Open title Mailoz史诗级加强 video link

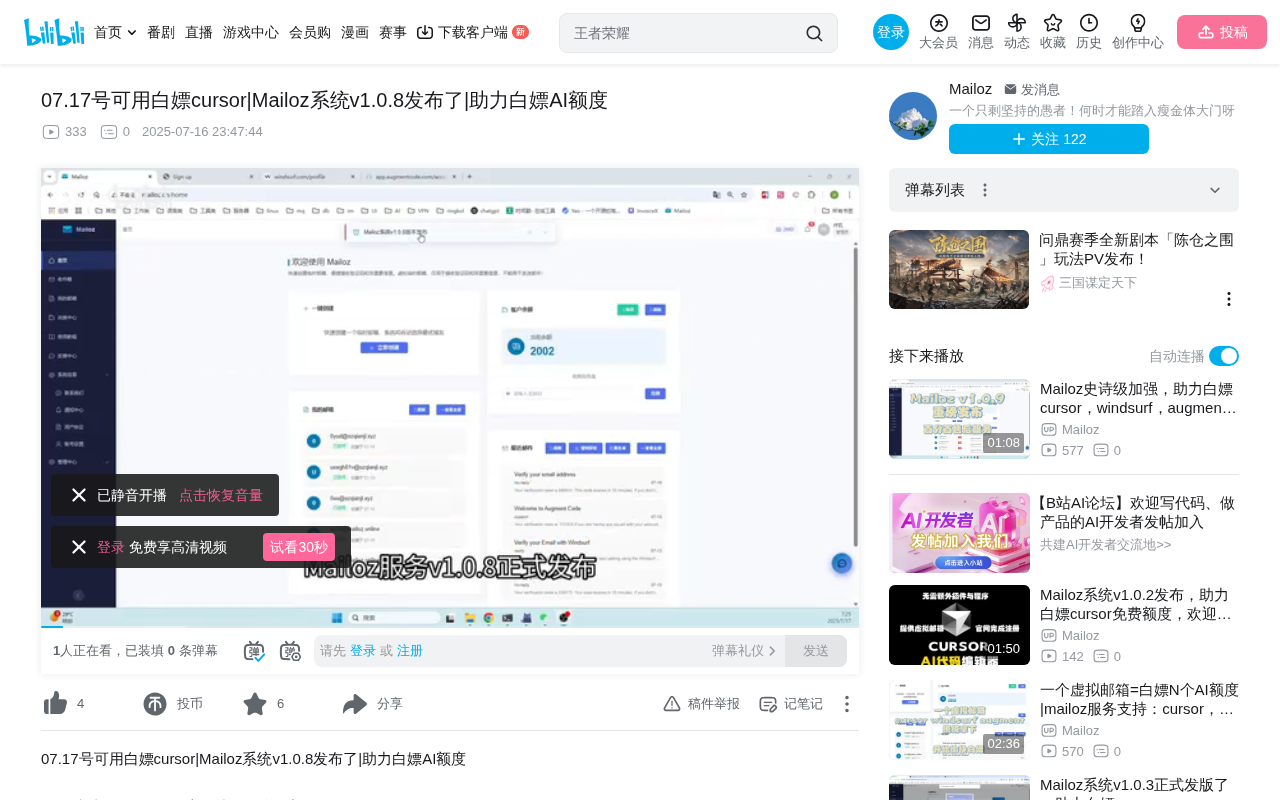point(1139,398)
